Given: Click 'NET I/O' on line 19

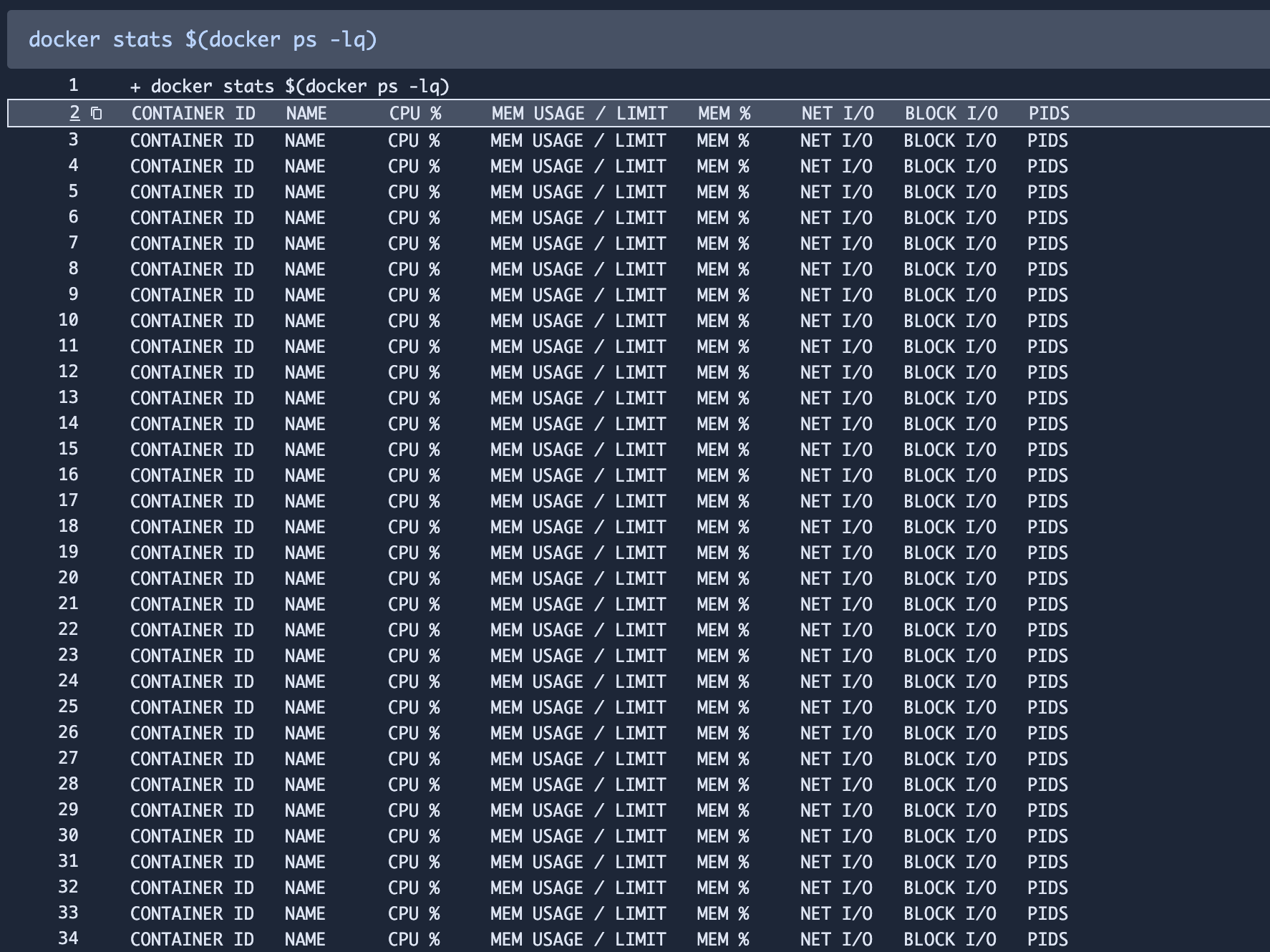Looking at the screenshot, I should click(836, 553).
